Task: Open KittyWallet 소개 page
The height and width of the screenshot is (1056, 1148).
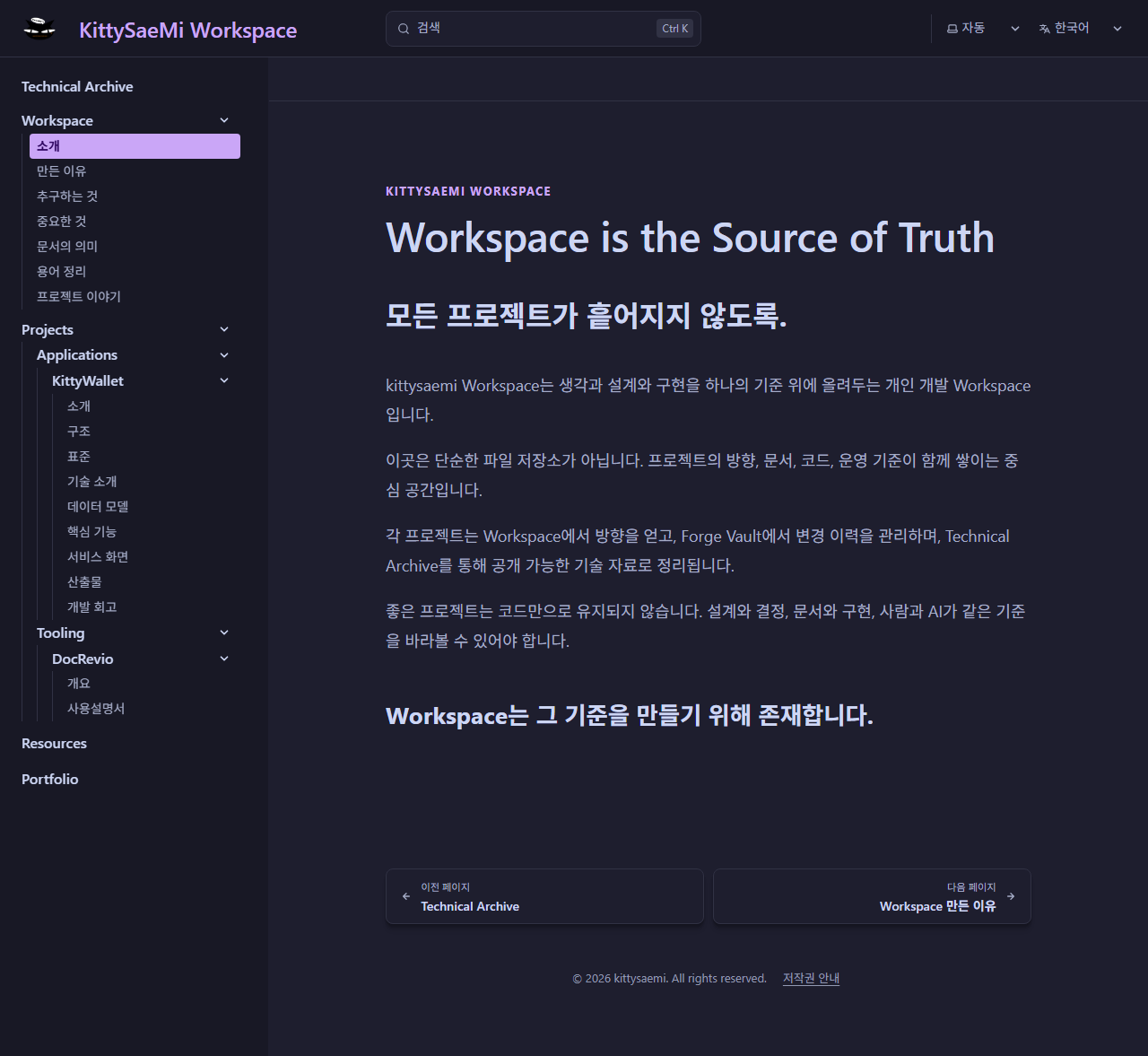Action: click(x=79, y=406)
